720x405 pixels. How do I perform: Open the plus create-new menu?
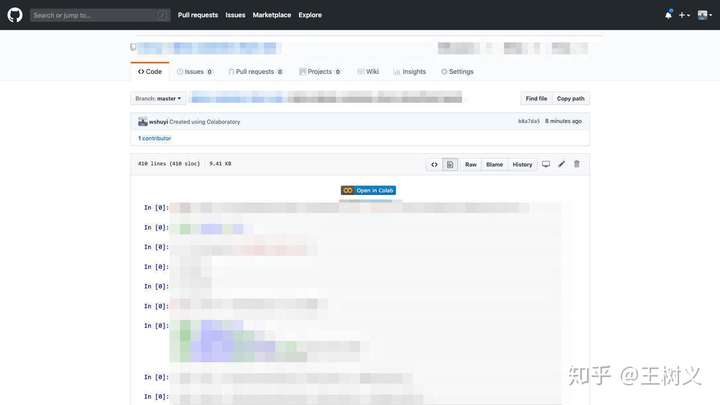click(684, 15)
